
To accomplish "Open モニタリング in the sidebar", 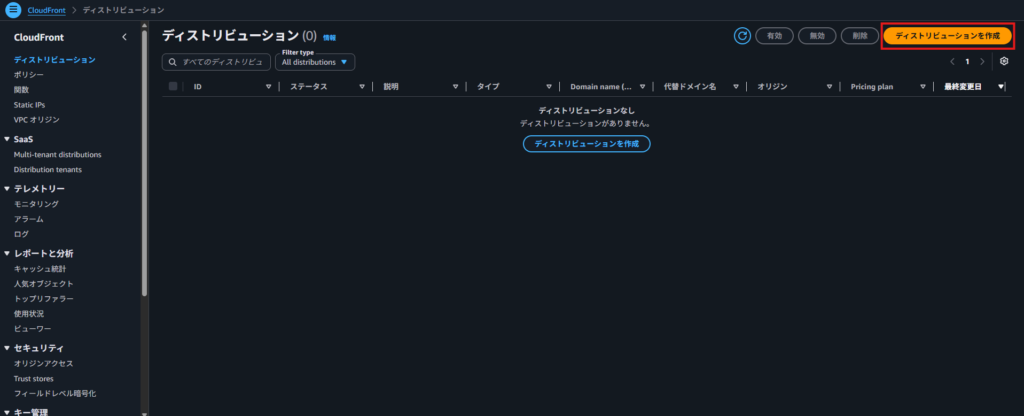I will pyautogui.click(x=36, y=204).
